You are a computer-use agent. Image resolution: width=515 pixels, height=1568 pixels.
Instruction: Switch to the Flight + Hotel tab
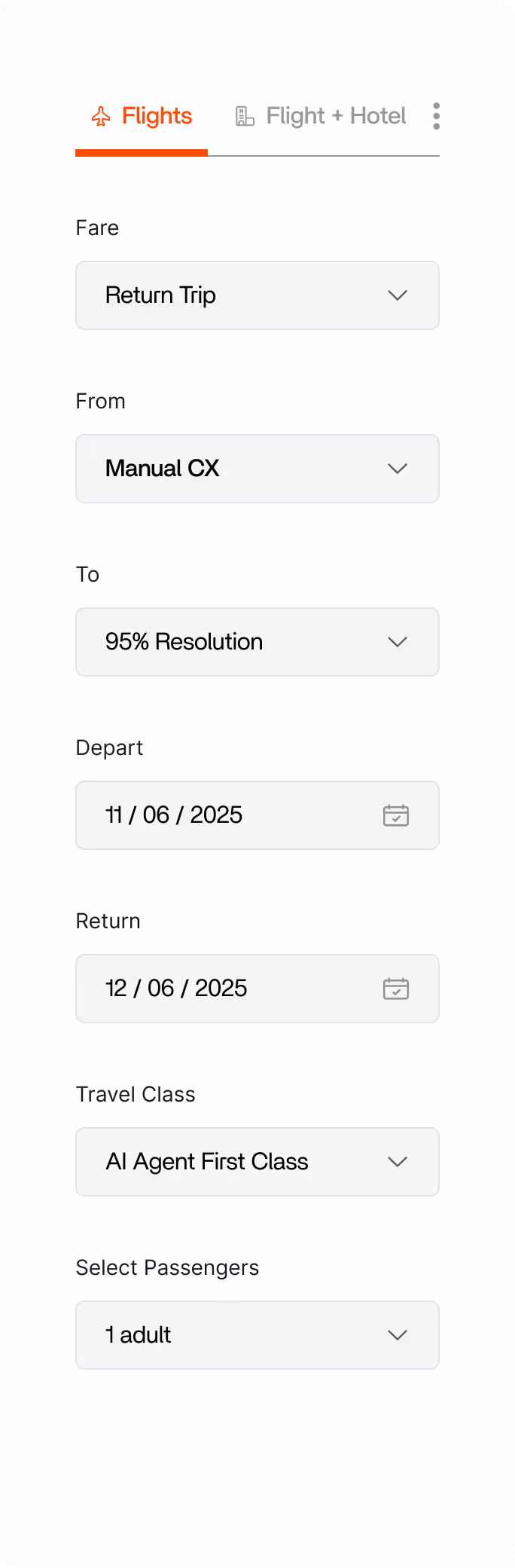click(321, 117)
